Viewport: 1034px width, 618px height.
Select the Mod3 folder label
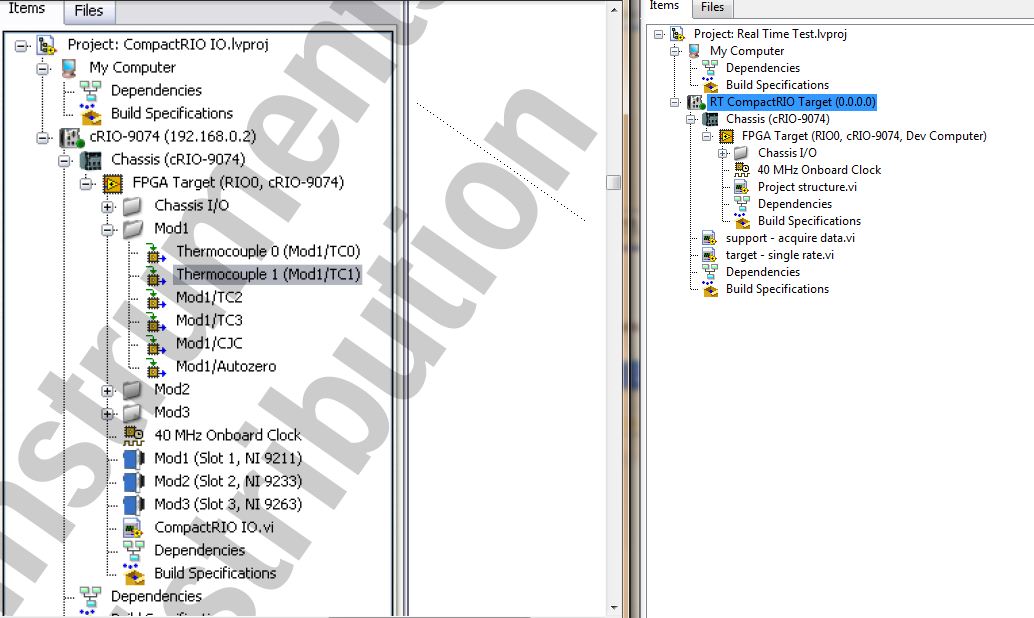172,412
